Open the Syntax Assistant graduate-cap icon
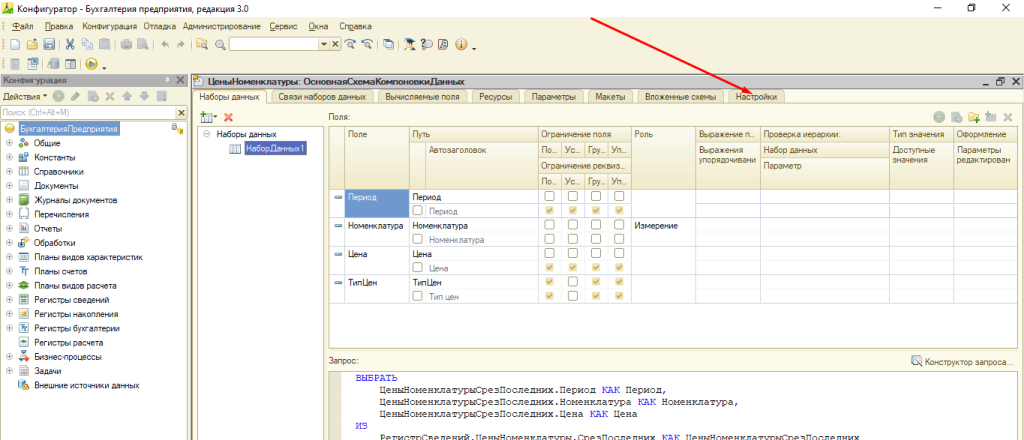1024x440 pixels. click(x=409, y=45)
